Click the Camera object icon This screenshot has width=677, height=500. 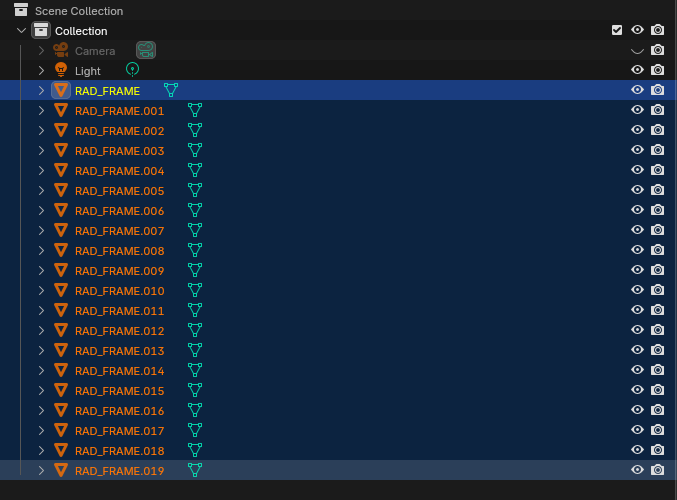[x=61, y=50]
